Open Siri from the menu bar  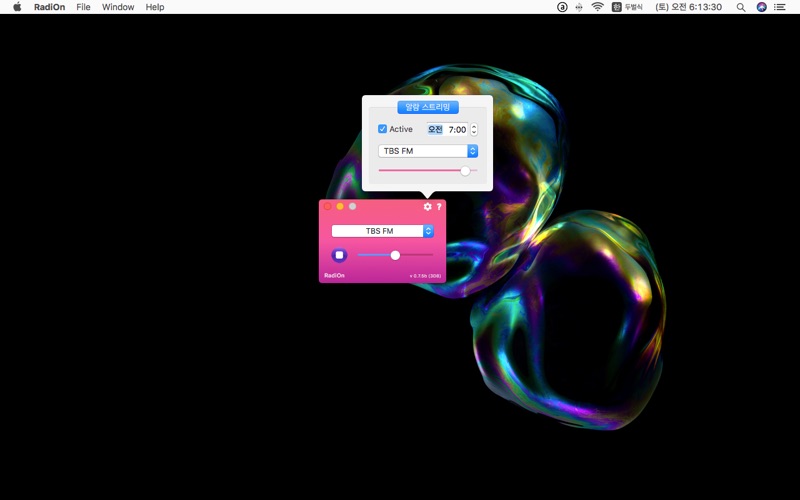click(762, 7)
